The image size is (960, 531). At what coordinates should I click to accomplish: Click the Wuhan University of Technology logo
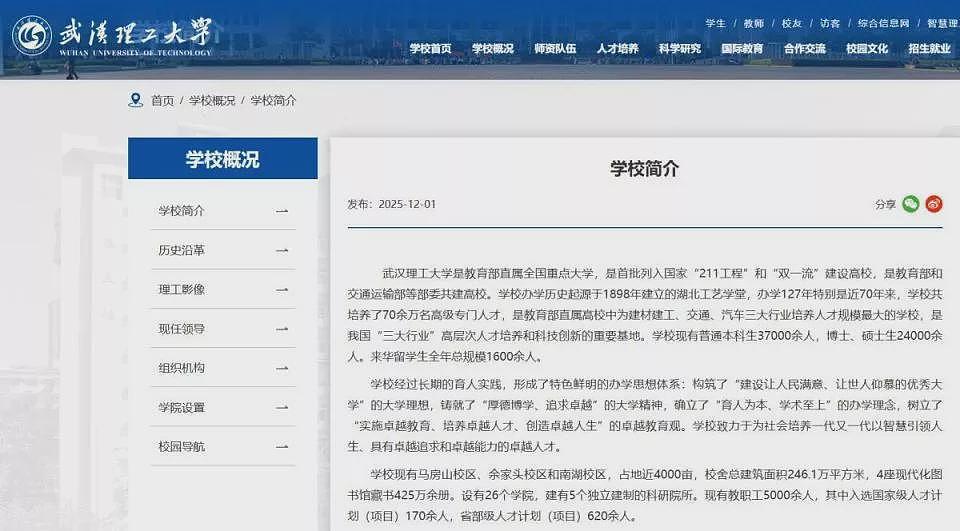pos(112,36)
